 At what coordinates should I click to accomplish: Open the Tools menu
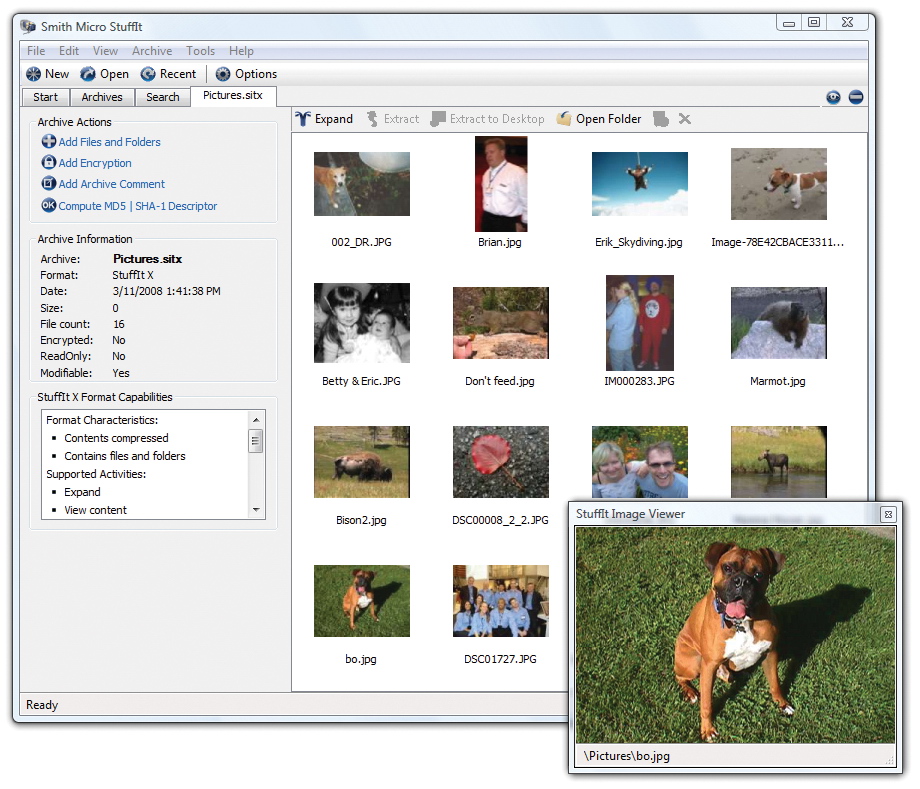pyautogui.click(x=201, y=51)
